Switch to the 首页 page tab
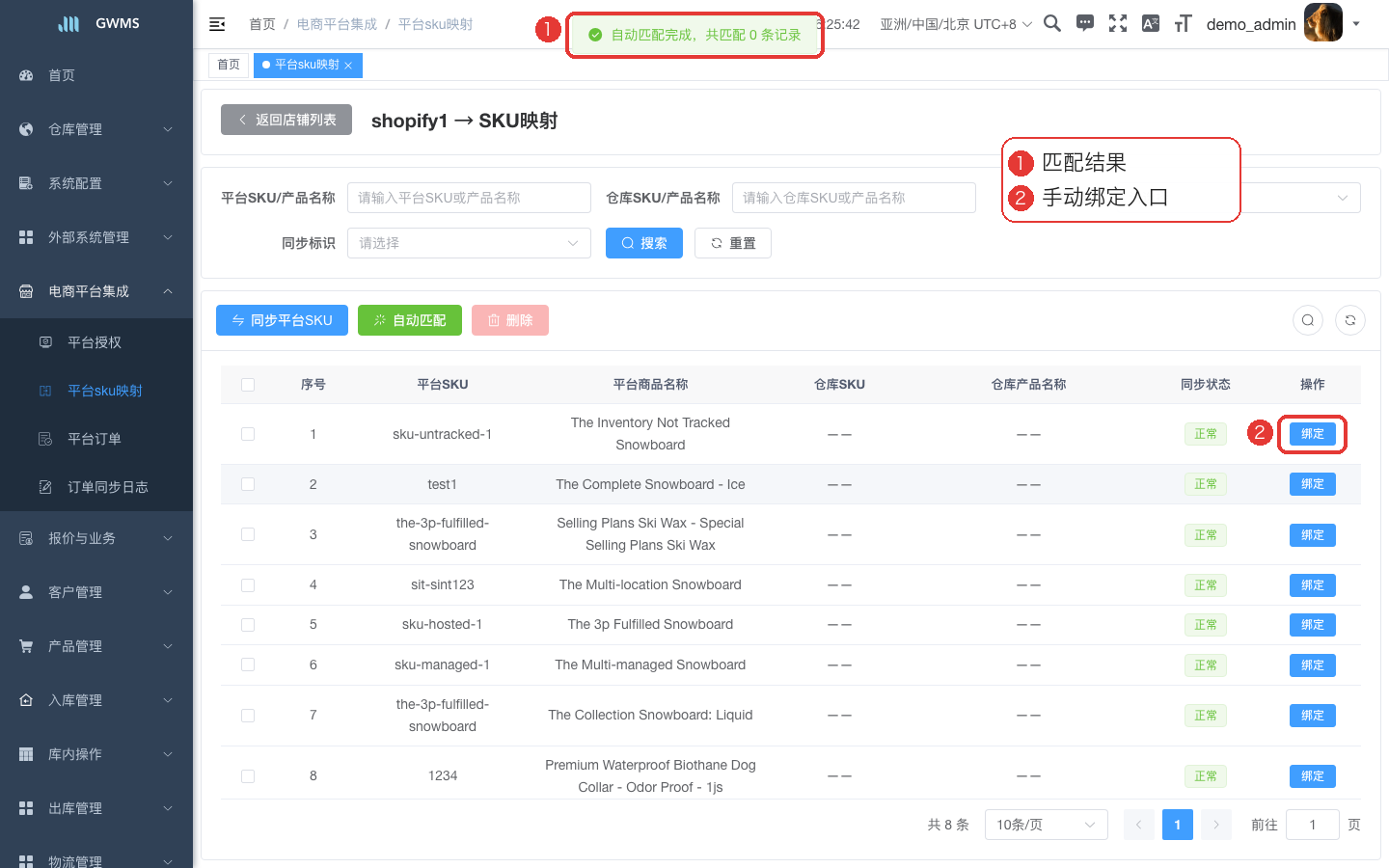 [229, 65]
